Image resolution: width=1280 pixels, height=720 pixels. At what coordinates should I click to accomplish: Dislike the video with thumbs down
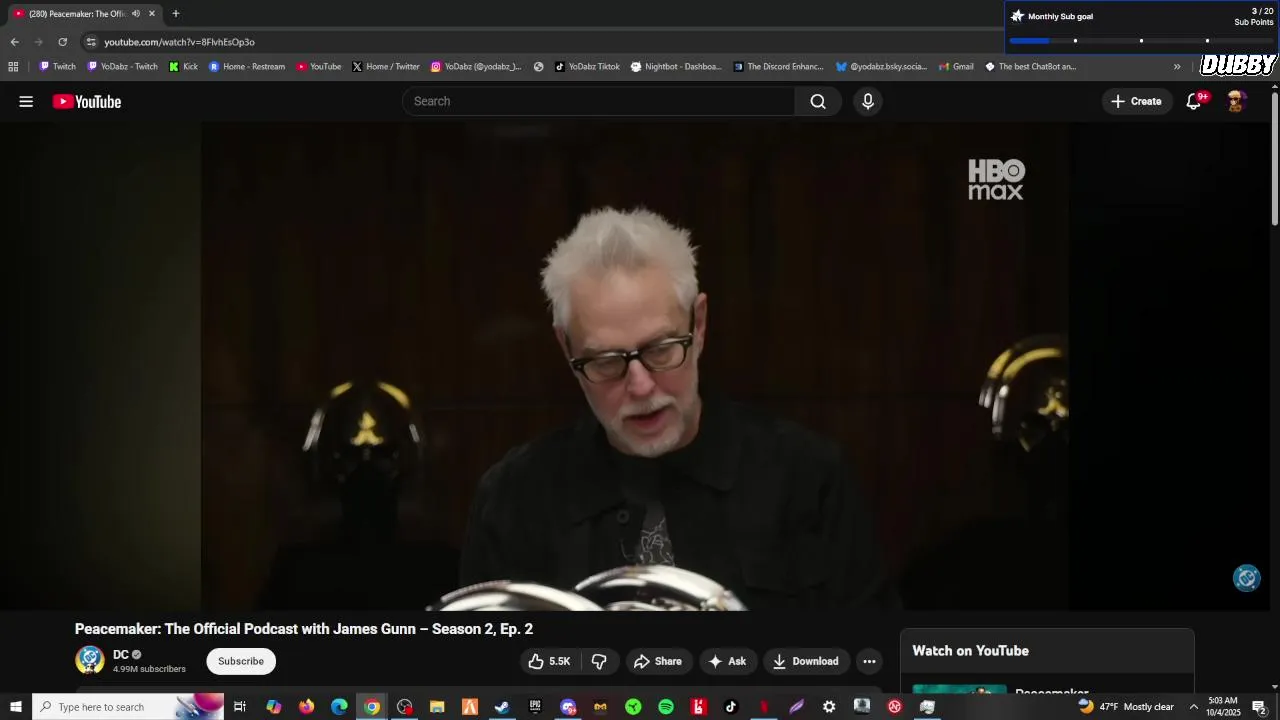[x=599, y=661]
